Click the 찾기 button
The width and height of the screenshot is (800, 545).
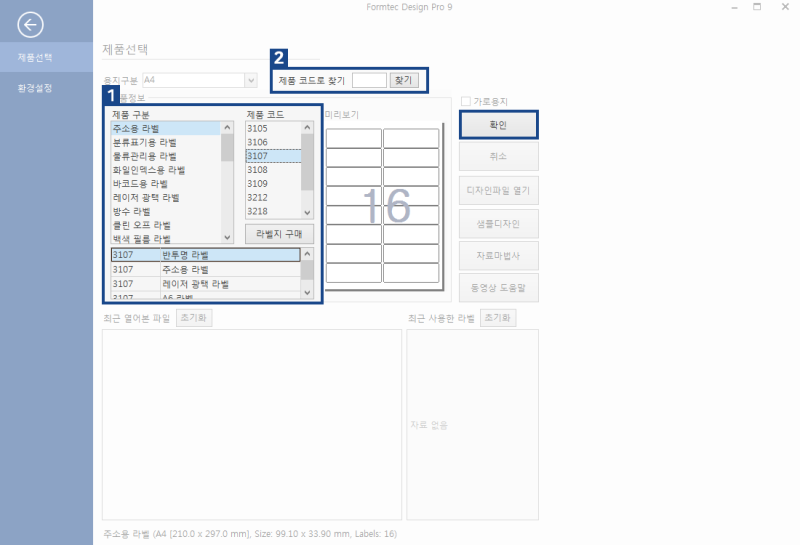[404, 80]
